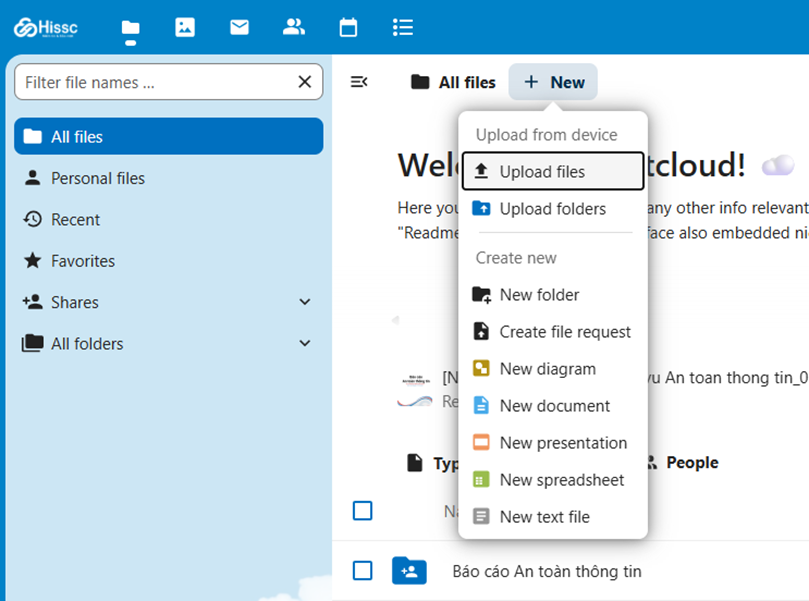This screenshot has height=601, width=809.
Task: Open the Photos app icon in header
Action: 185,27
